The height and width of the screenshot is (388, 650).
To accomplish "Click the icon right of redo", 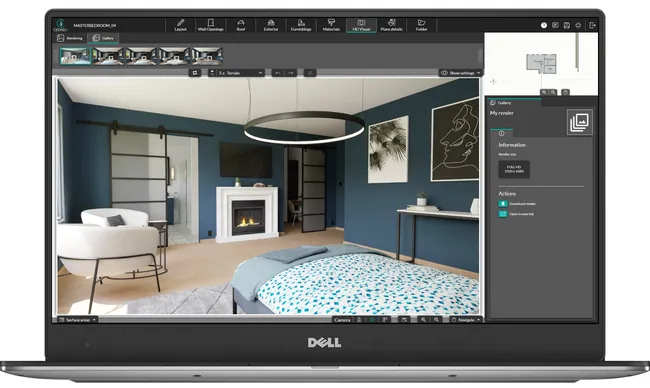I will (310, 73).
